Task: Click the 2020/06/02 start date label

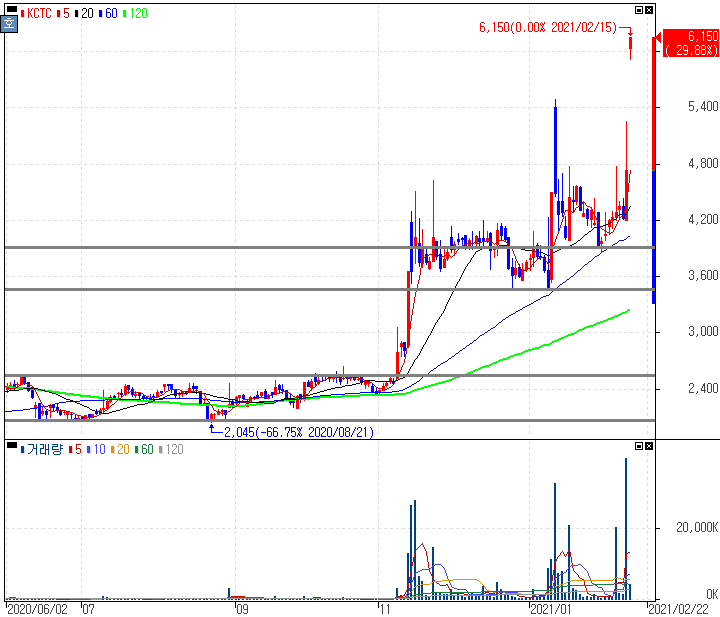Action: point(38,609)
